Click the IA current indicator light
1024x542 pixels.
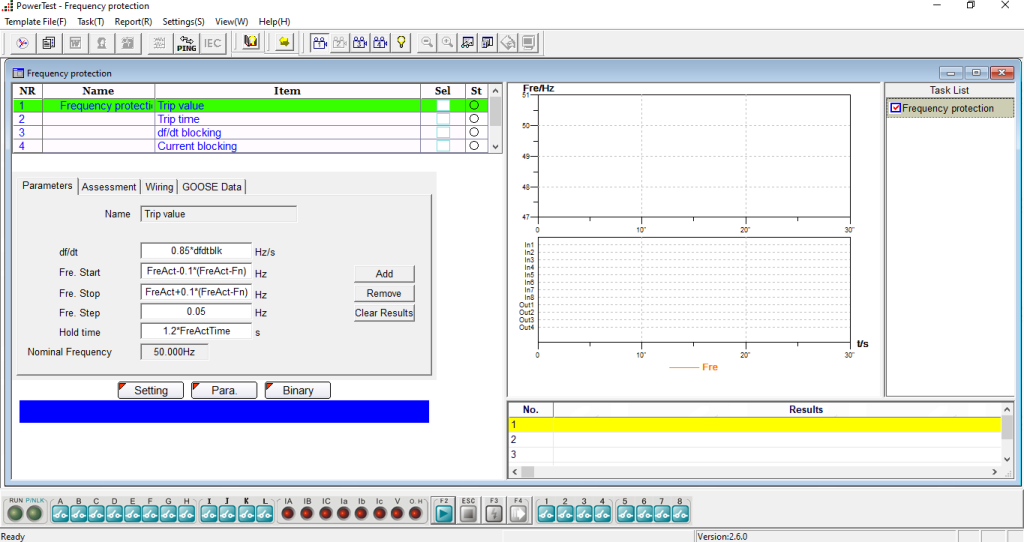click(x=288, y=513)
